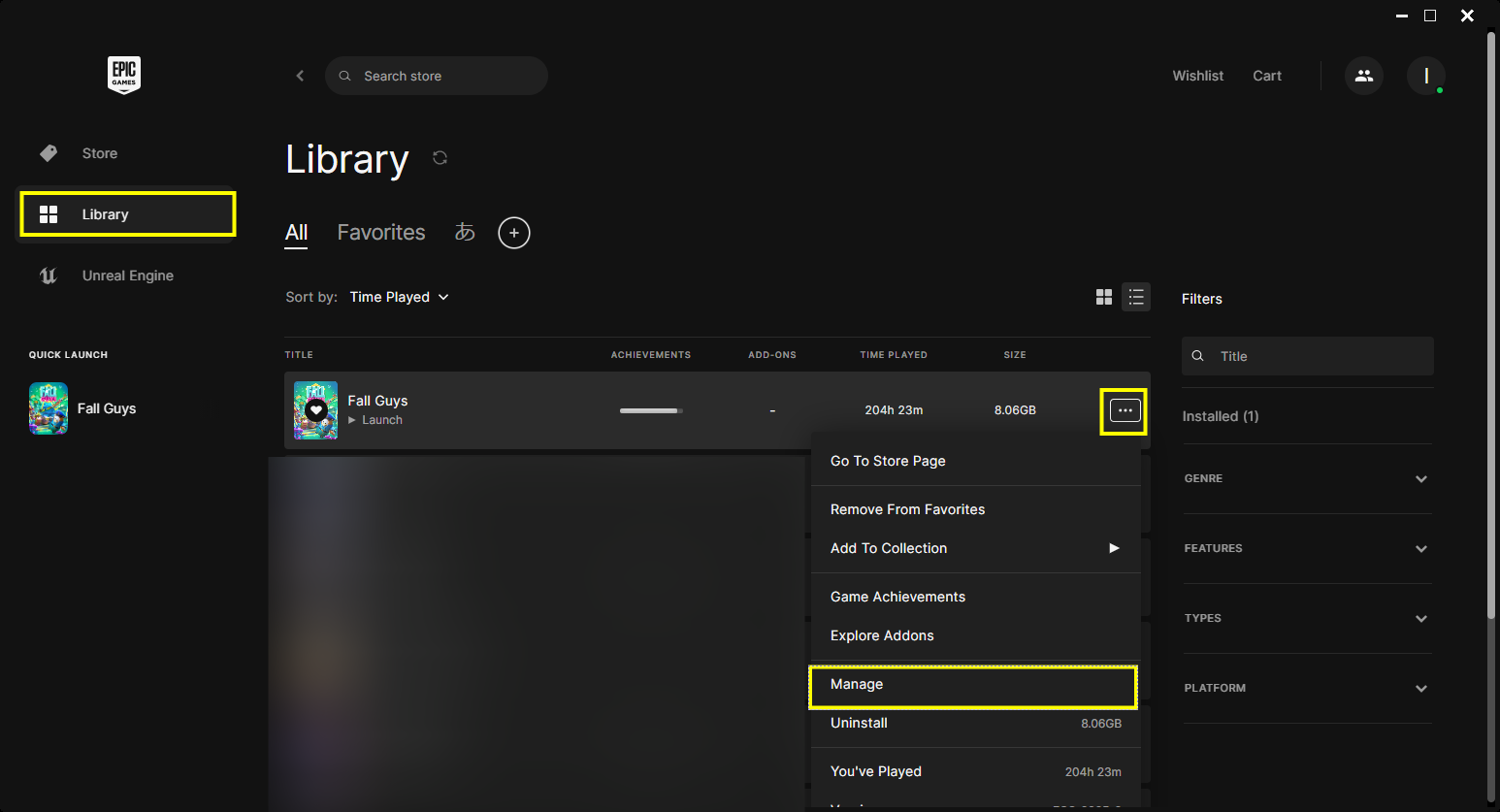This screenshot has width=1500, height=812.
Task: Open the Sort by Time Played dropdown
Action: click(x=400, y=297)
